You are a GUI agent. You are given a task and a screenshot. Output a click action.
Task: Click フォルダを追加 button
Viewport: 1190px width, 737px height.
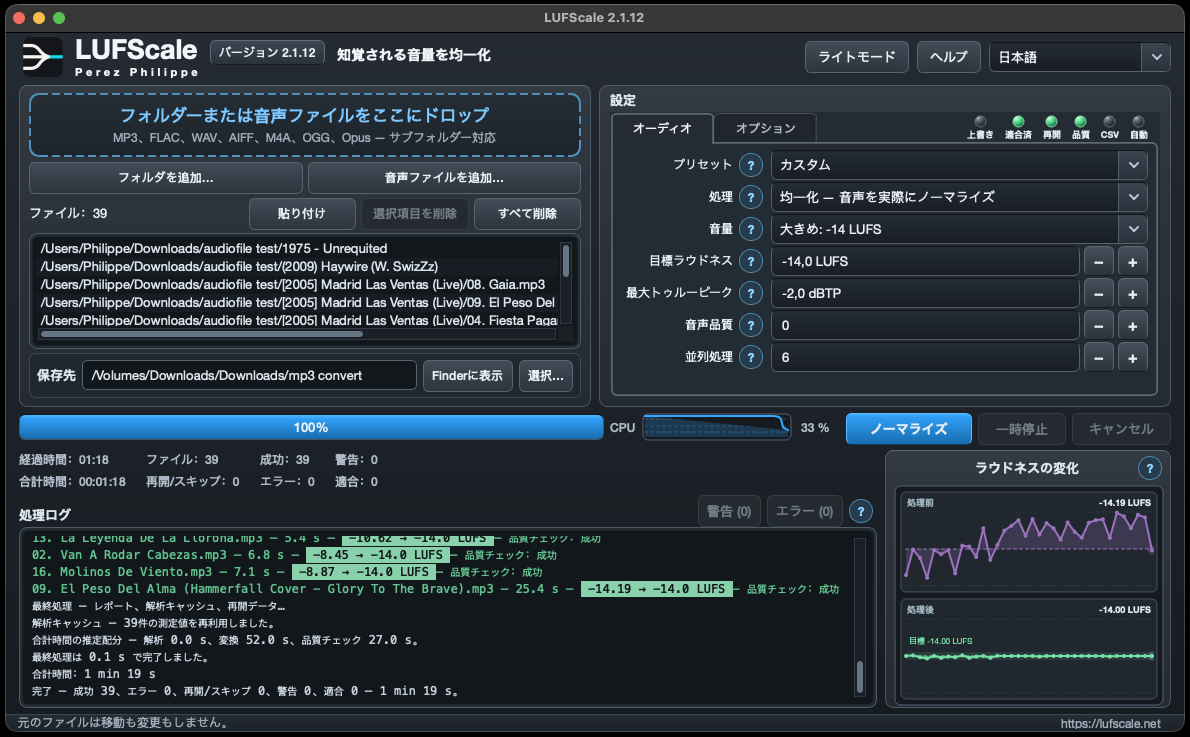point(165,178)
